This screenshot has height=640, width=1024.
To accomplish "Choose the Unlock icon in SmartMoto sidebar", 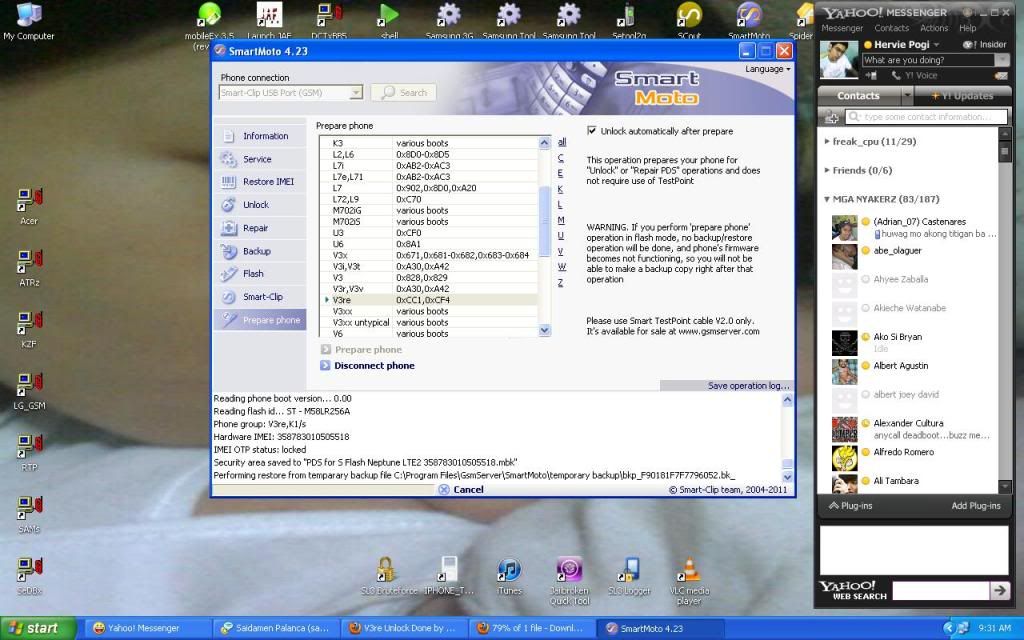I will pyautogui.click(x=229, y=205).
